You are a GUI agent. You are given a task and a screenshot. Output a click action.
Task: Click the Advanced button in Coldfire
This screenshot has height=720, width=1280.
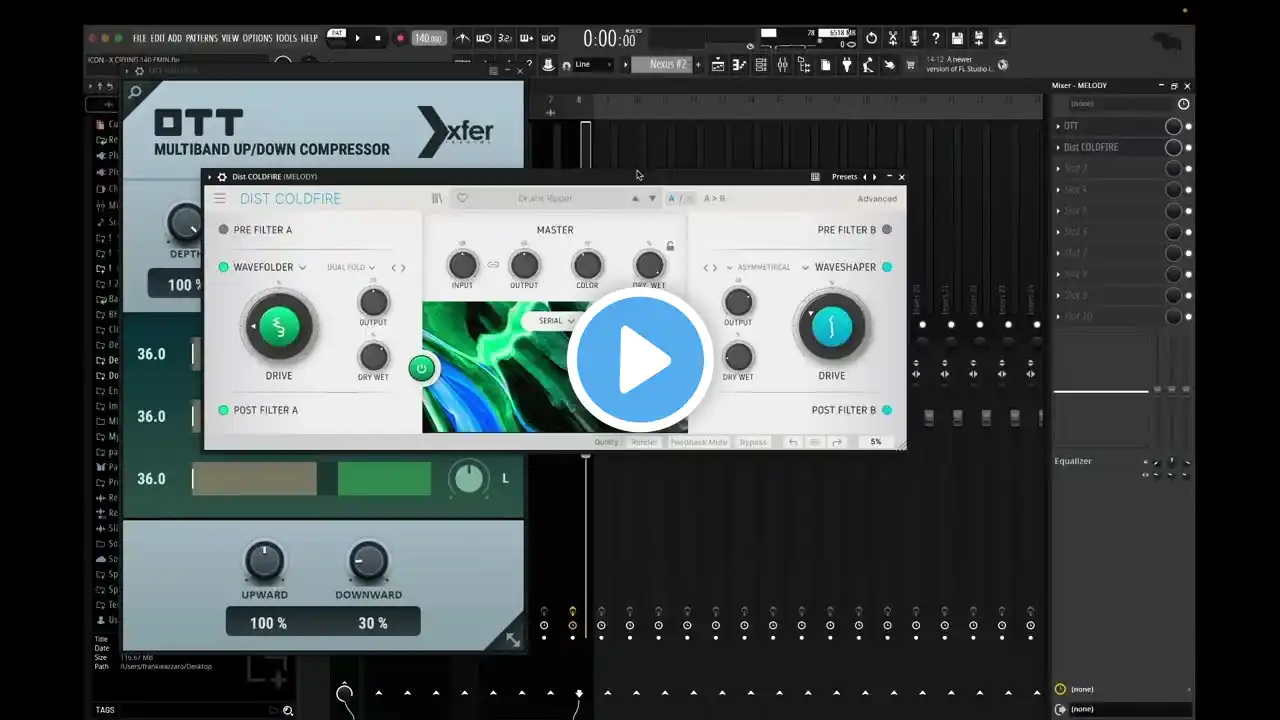pyautogui.click(x=877, y=199)
